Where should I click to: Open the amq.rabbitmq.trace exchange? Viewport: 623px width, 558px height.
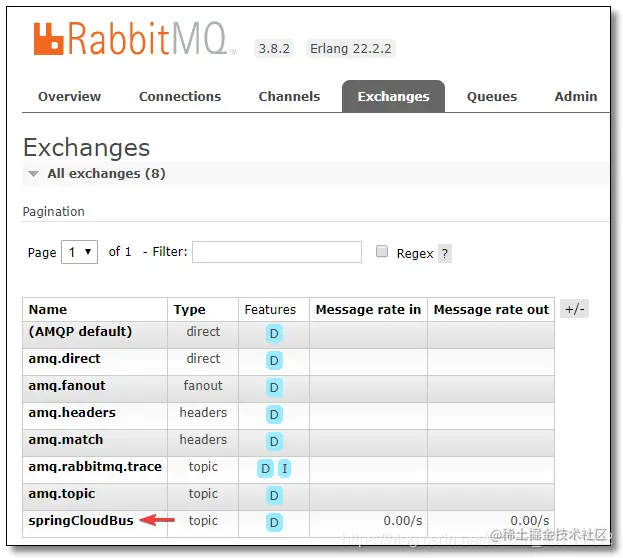pos(95,467)
